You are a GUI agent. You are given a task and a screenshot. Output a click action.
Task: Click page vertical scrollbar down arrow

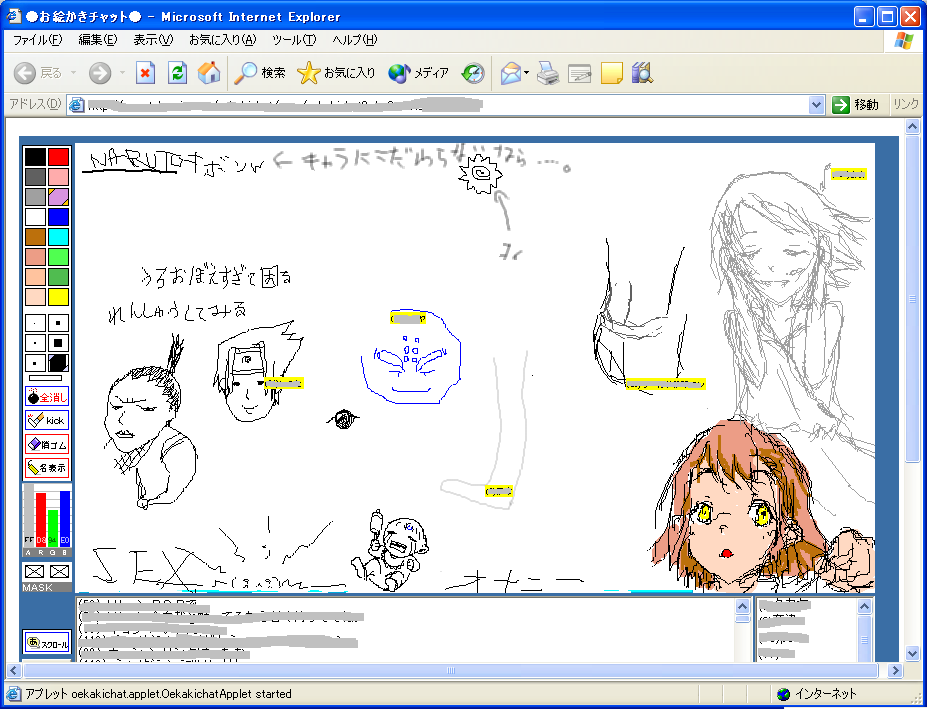pyautogui.click(x=912, y=653)
